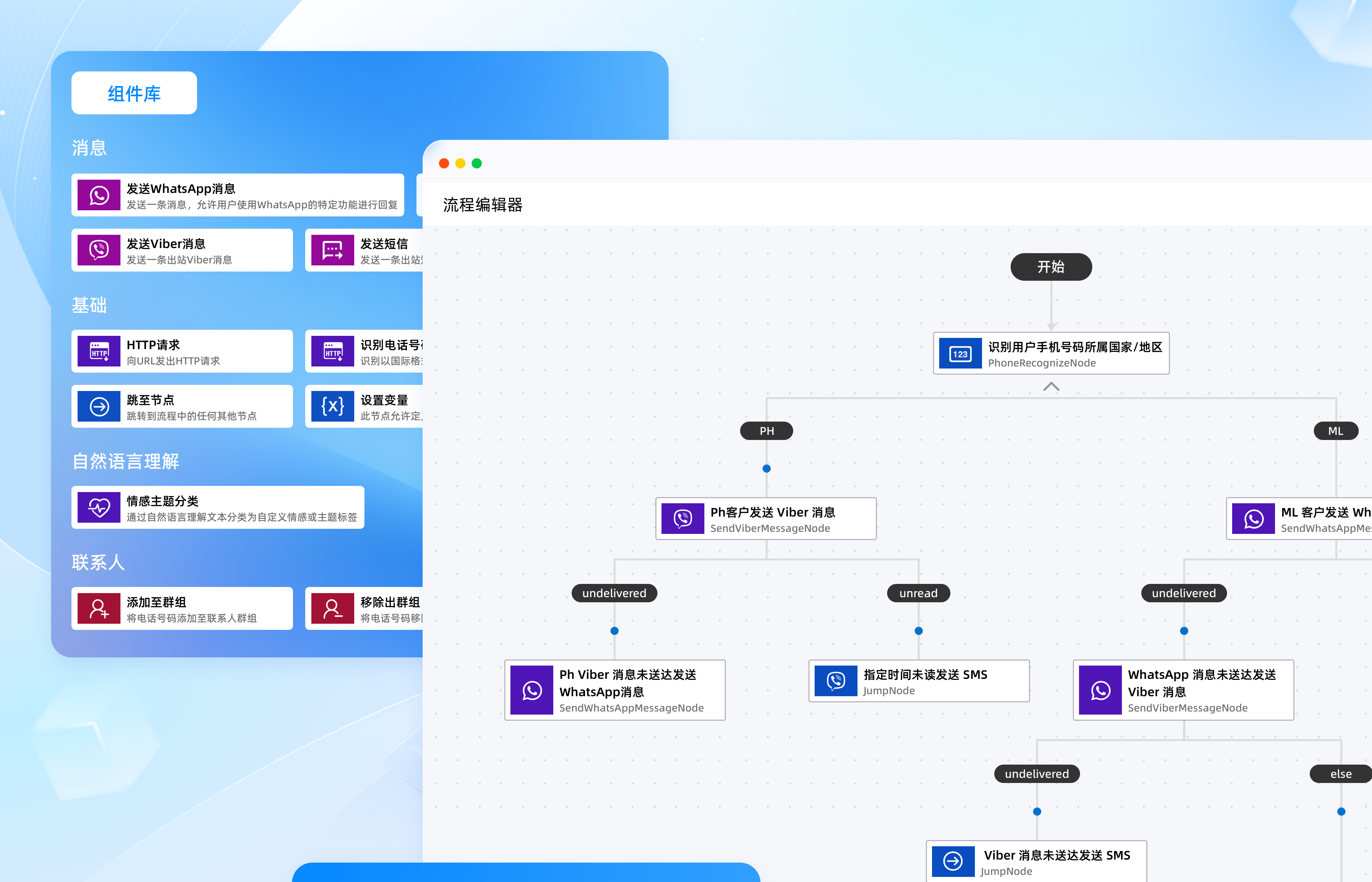Screen dimensions: 1372x882
Task: Click the 情感主题分类 heart icon
Action: (99, 507)
